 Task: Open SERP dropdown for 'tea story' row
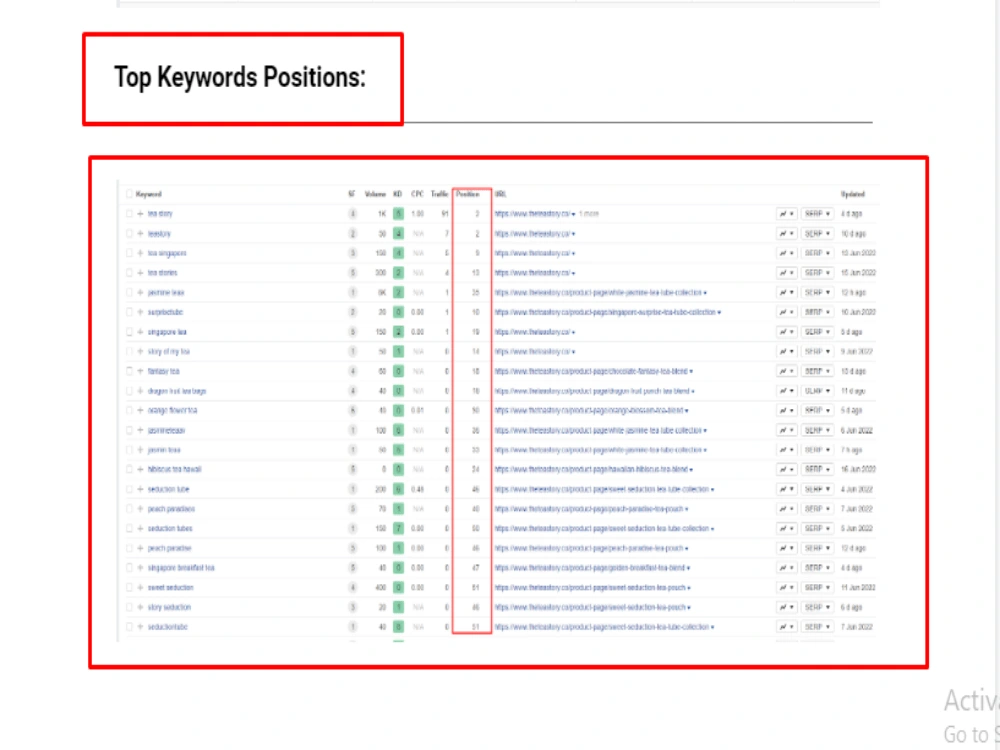[817, 214]
